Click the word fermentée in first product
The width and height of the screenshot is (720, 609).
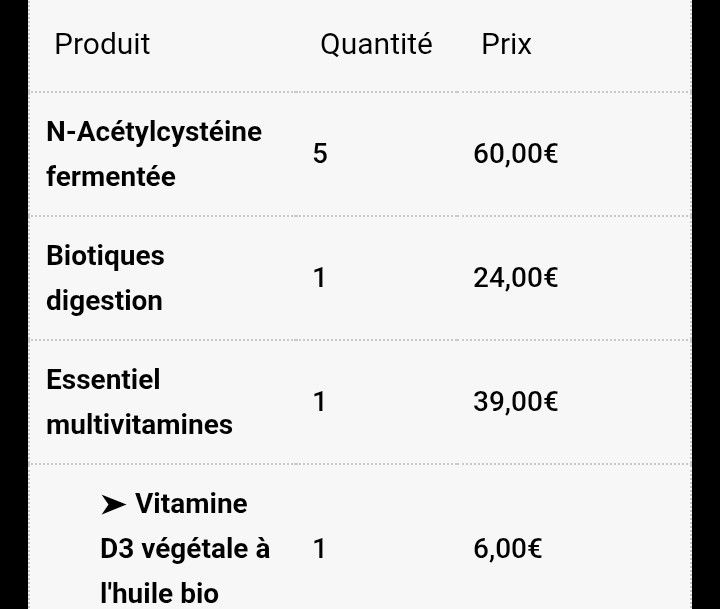[x=111, y=177]
